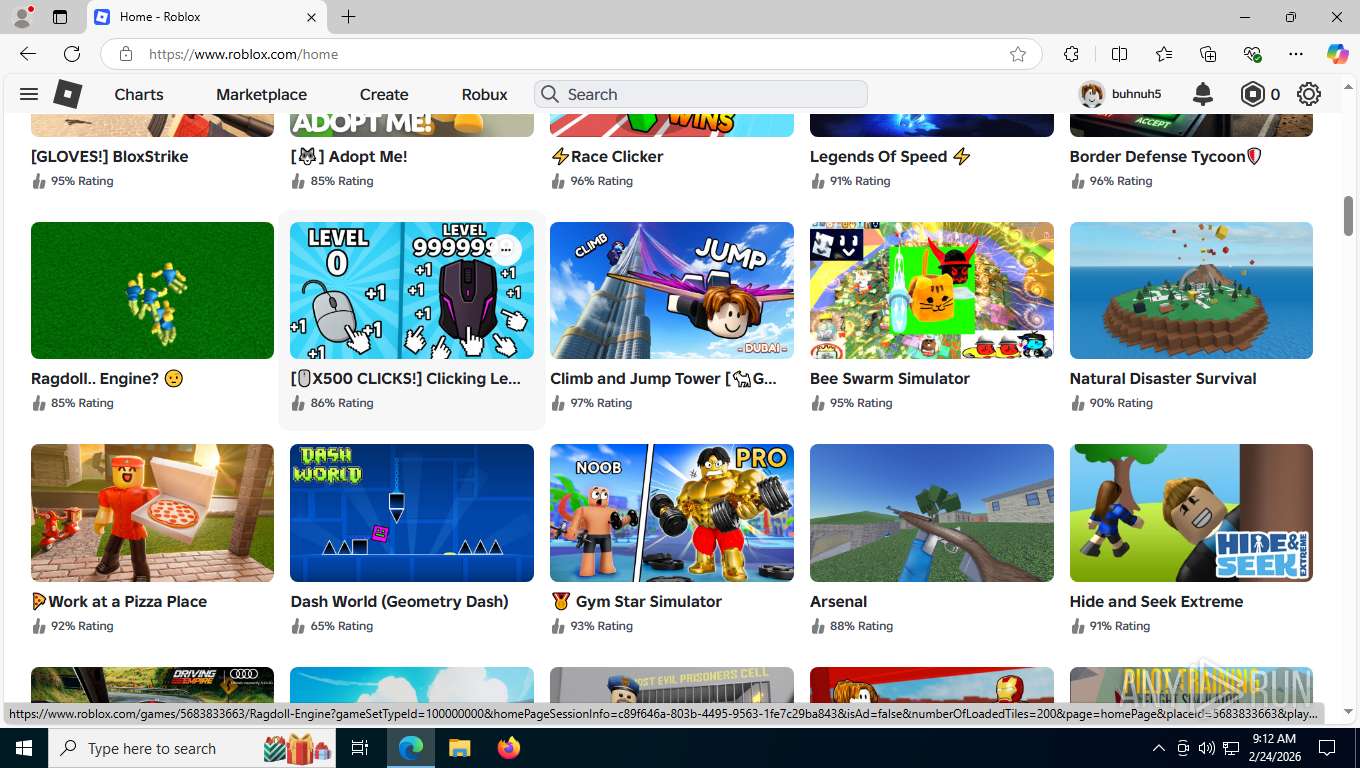Open the Hide and Seek Extreme thumbnail

(1191, 513)
